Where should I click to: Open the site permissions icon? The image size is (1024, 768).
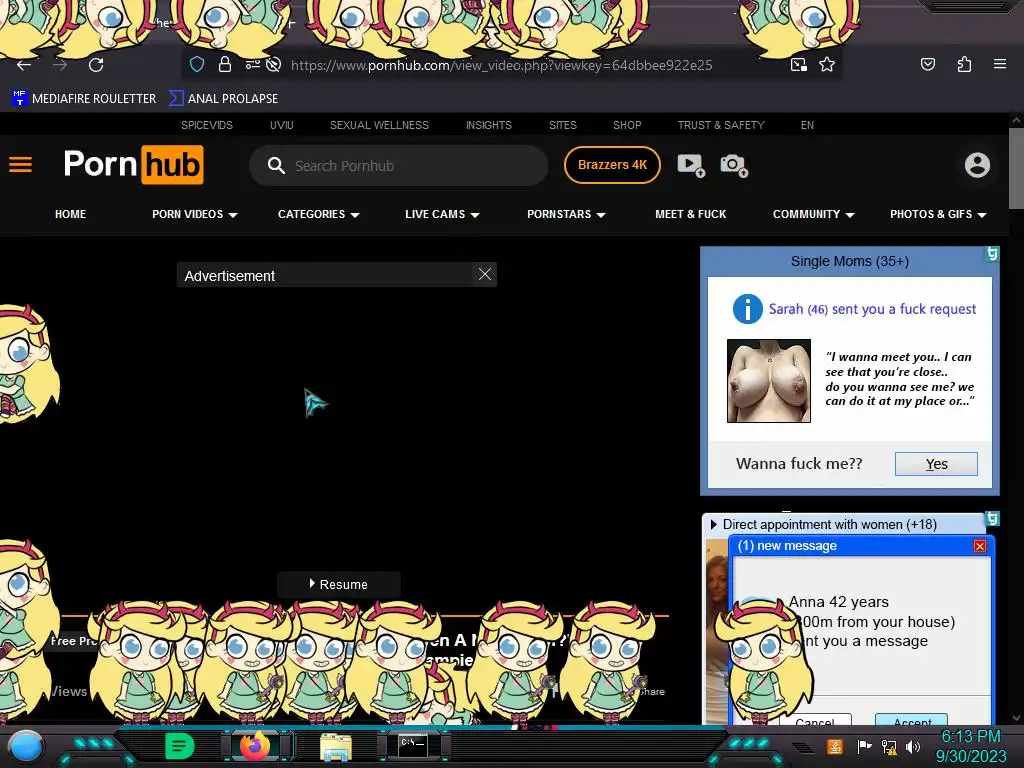point(252,64)
